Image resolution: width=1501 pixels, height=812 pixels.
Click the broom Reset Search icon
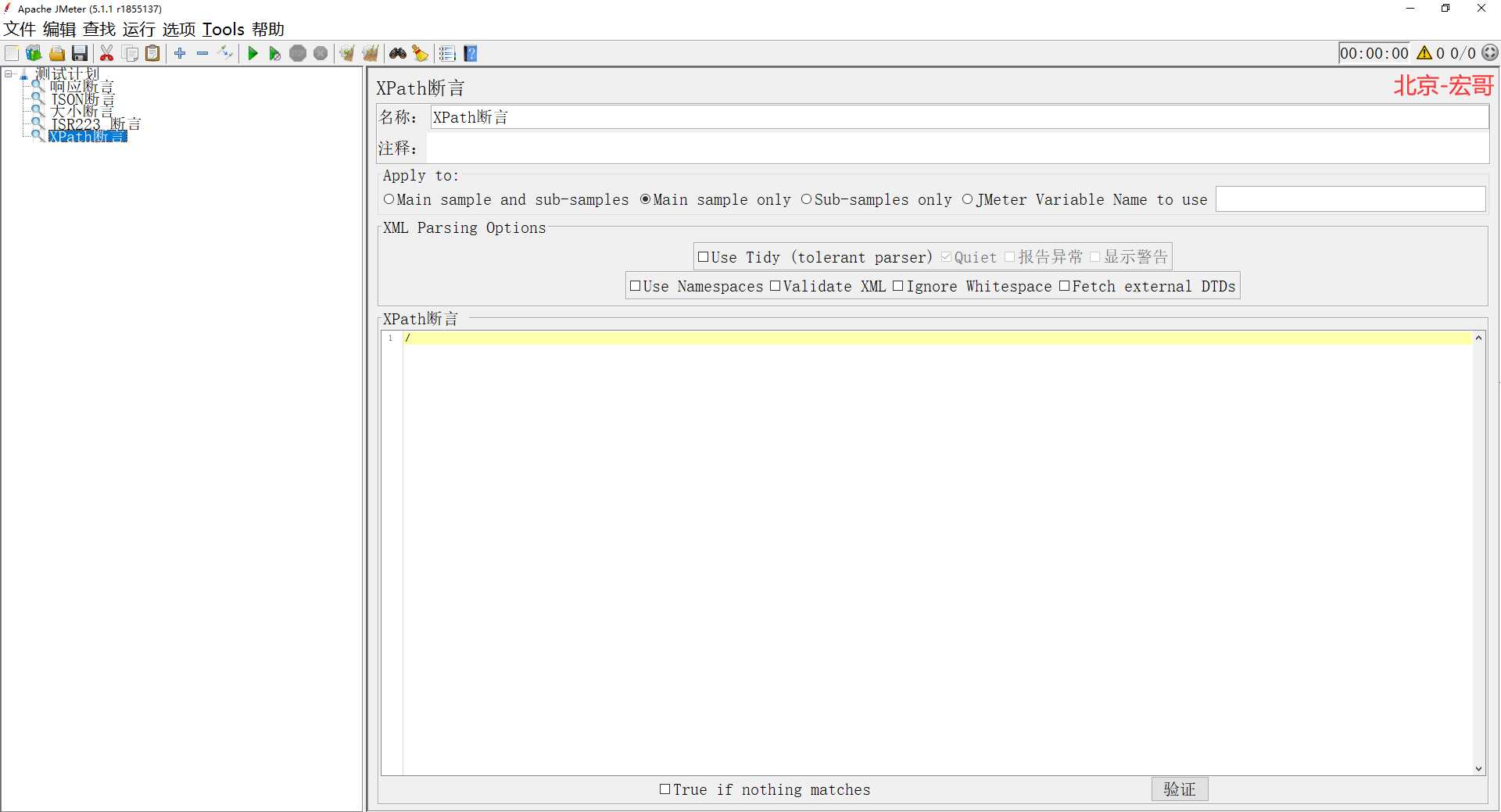pyautogui.click(x=421, y=53)
